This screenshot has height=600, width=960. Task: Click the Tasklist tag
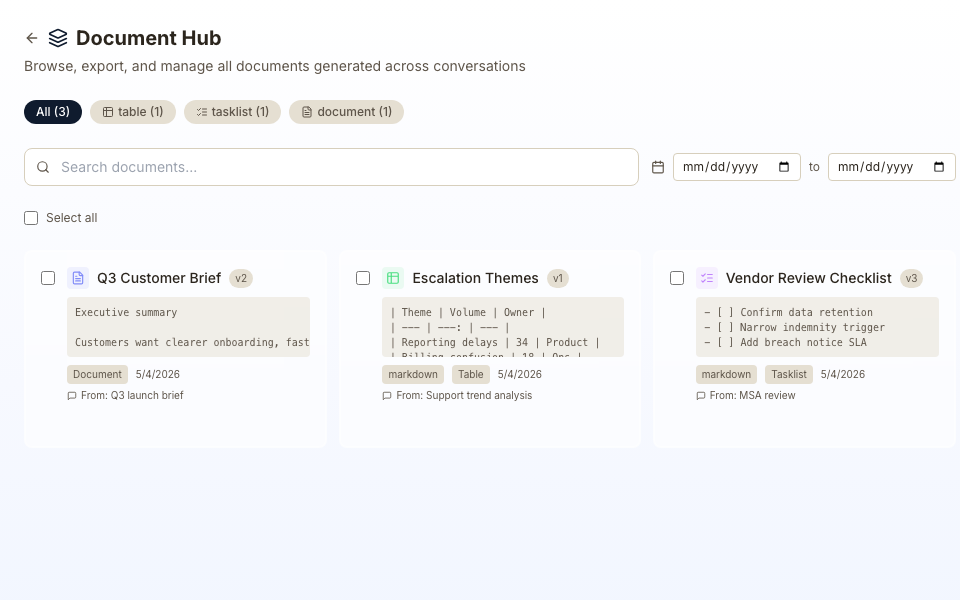click(789, 374)
